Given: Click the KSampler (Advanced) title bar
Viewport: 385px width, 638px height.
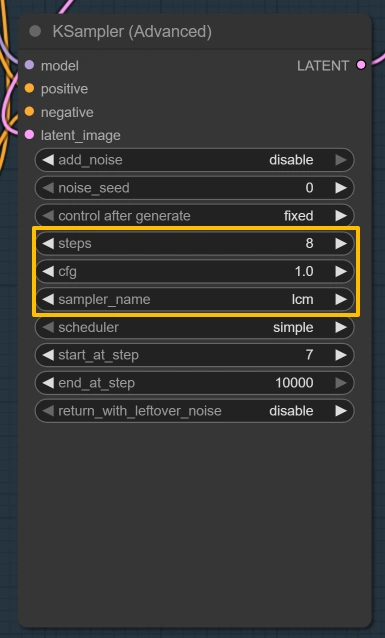Looking at the screenshot, I should pos(195,32).
